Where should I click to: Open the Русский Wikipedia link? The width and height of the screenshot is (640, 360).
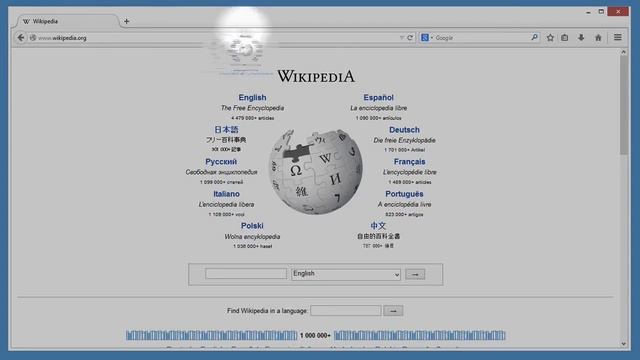click(x=221, y=162)
